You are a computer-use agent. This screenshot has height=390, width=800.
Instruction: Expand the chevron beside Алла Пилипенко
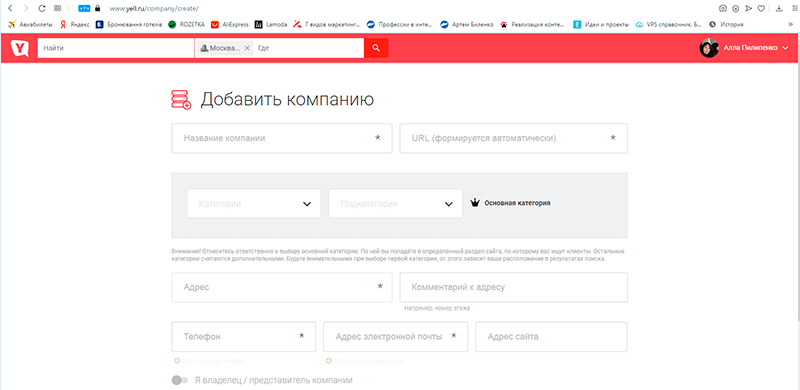click(785, 48)
